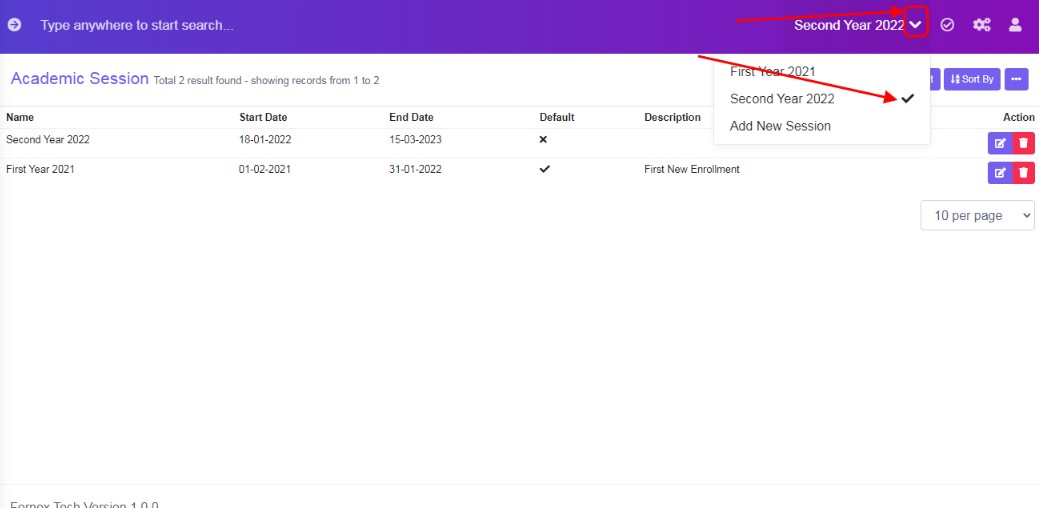
Task: Open the 10 per page dropdown
Action: click(977, 216)
